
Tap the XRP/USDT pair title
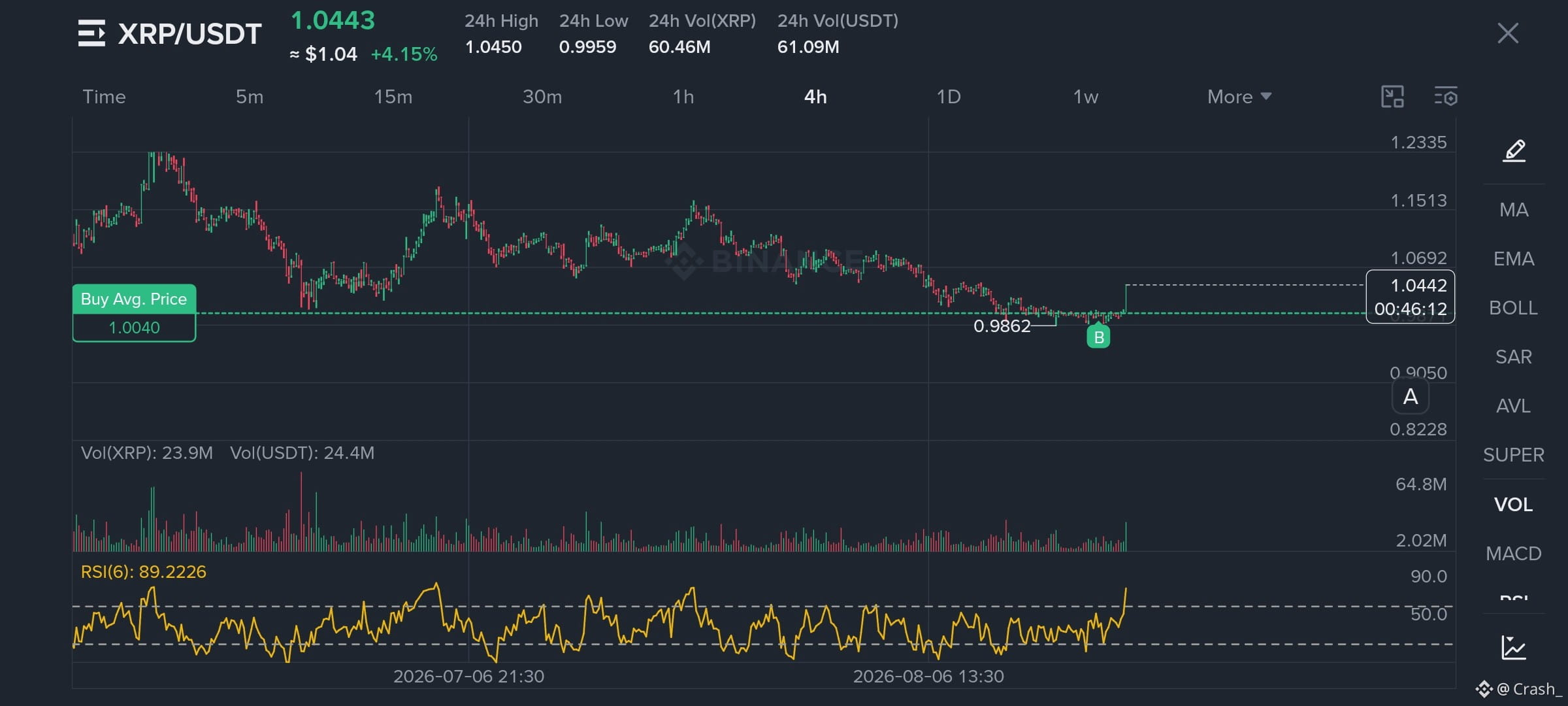(189, 34)
